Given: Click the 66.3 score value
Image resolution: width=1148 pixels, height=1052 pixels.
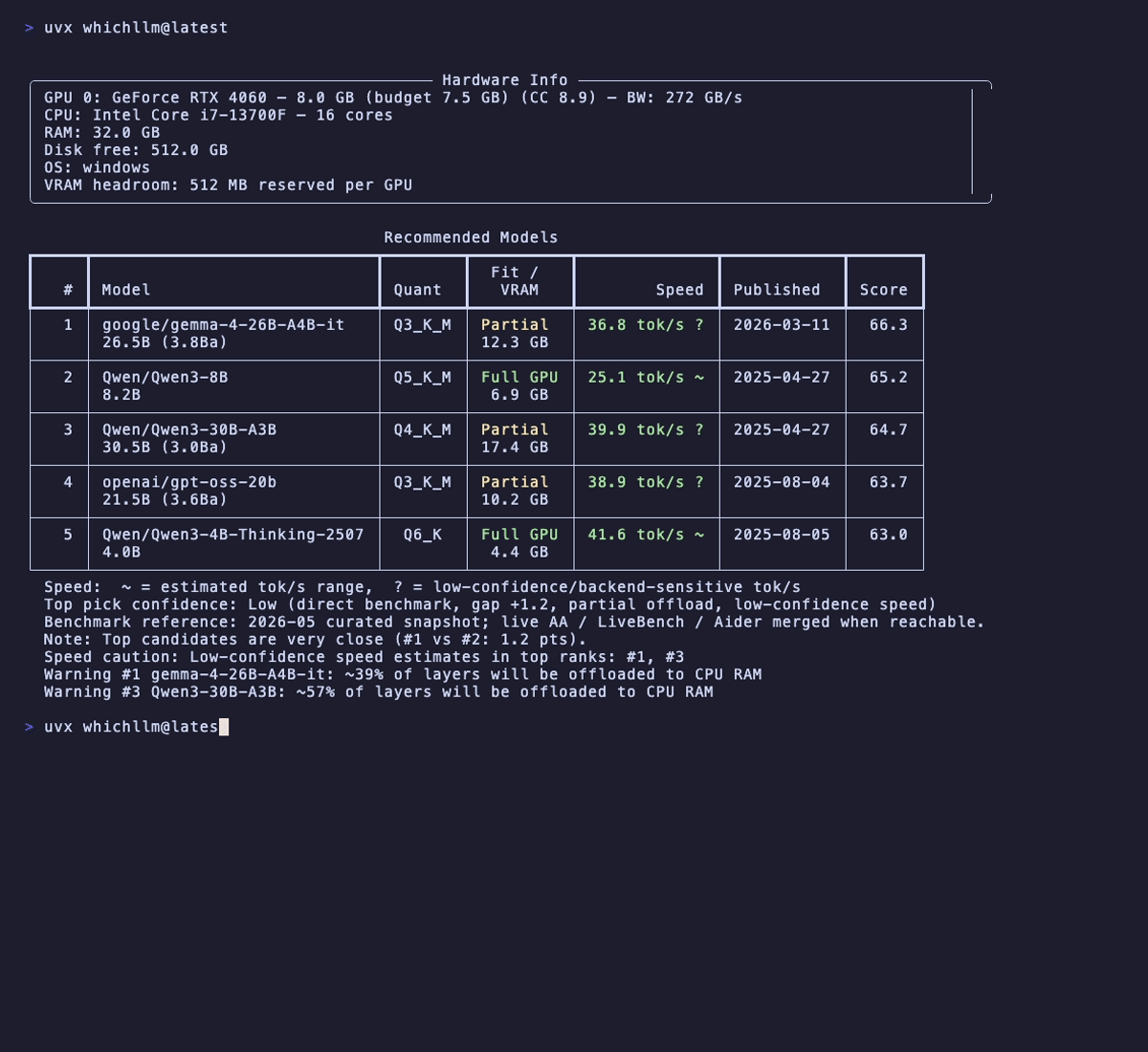Looking at the screenshot, I should 889,325.
